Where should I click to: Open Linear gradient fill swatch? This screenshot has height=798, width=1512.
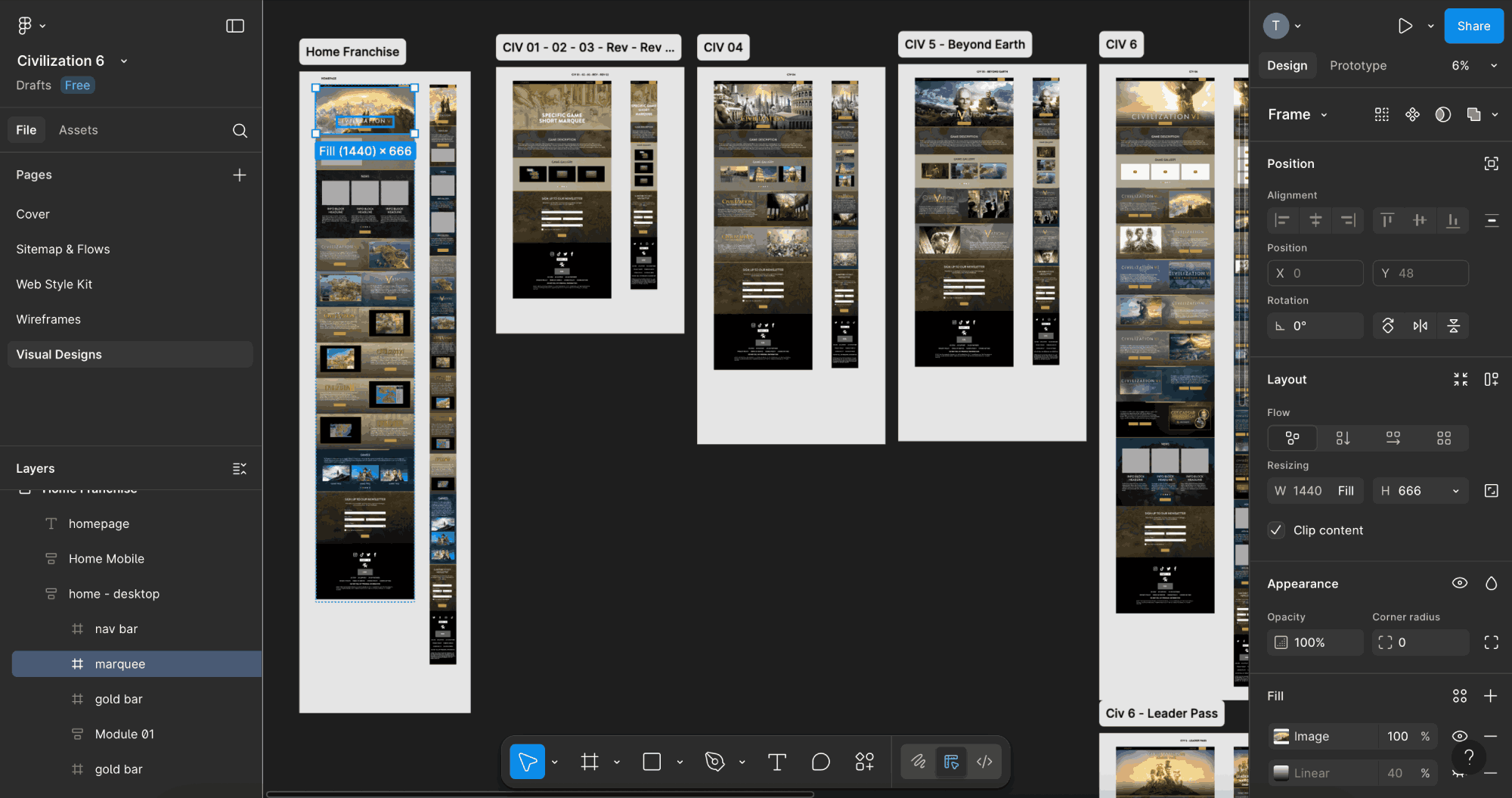coord(1281,773)
